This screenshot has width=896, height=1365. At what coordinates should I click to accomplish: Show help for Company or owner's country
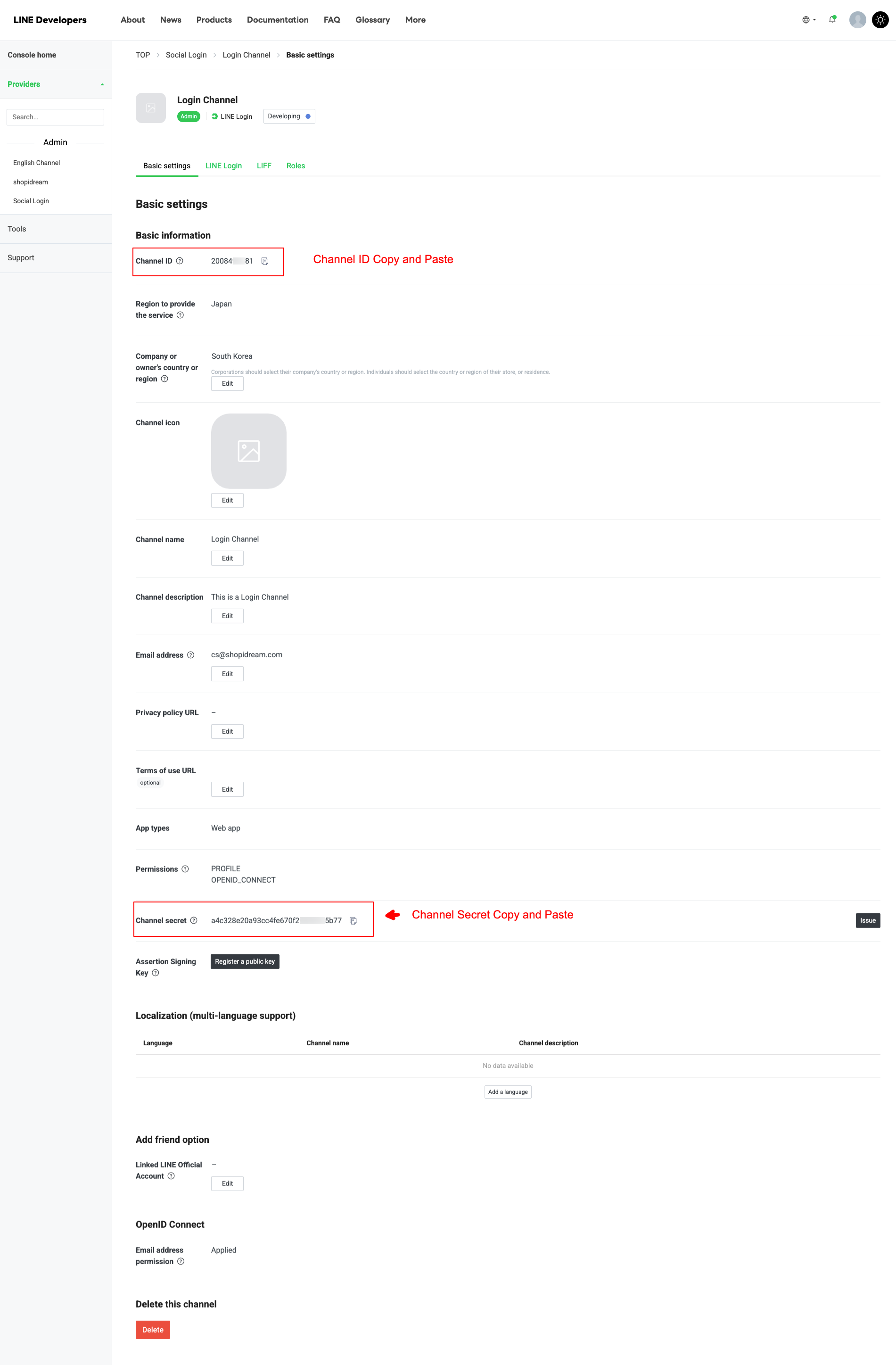point(164,379)
